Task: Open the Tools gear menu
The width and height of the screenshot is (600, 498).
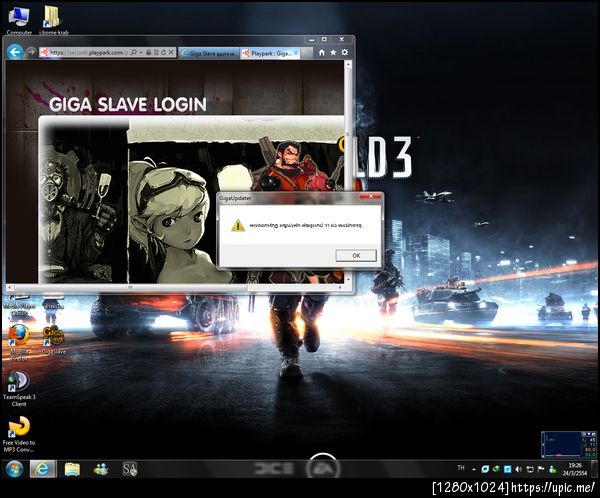Action: [x=345, y=52]
